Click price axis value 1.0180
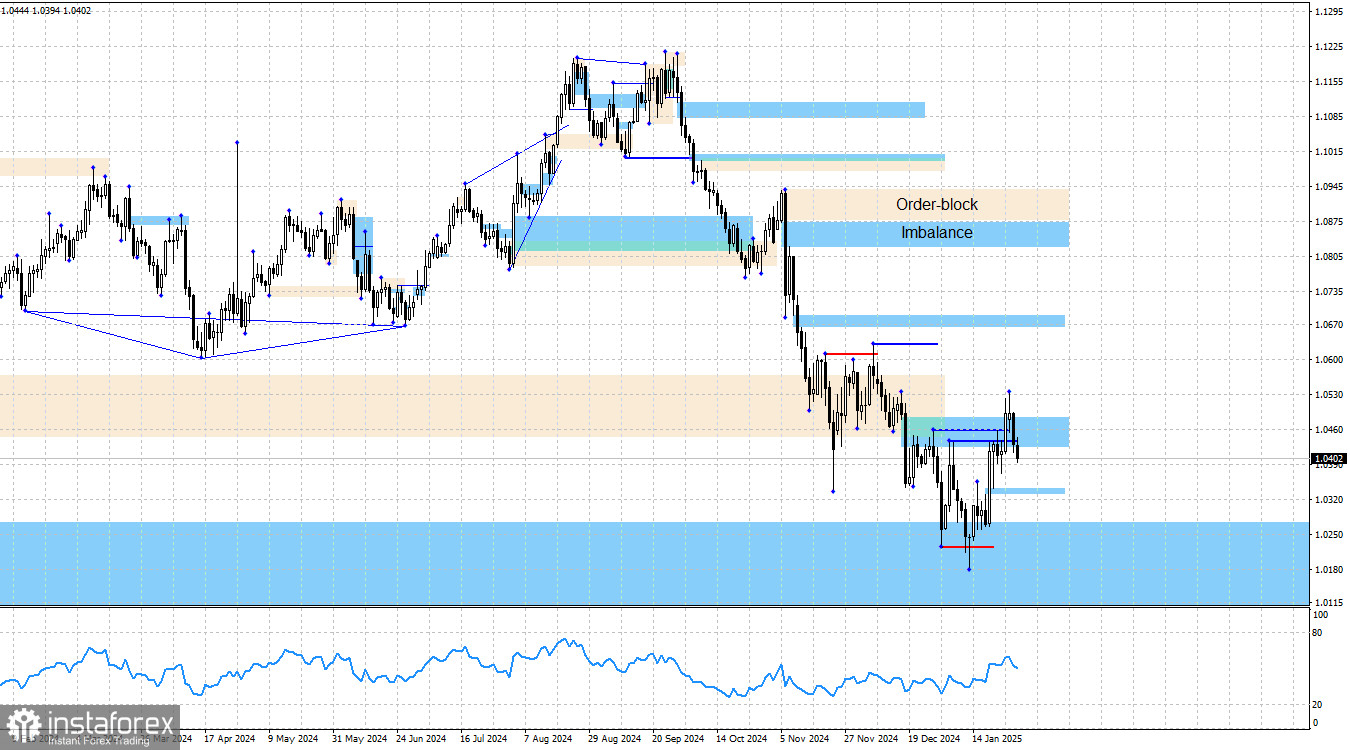The width and height of the screenshot is (1350, 750). pyautogui.click(x=1329, y=570)
